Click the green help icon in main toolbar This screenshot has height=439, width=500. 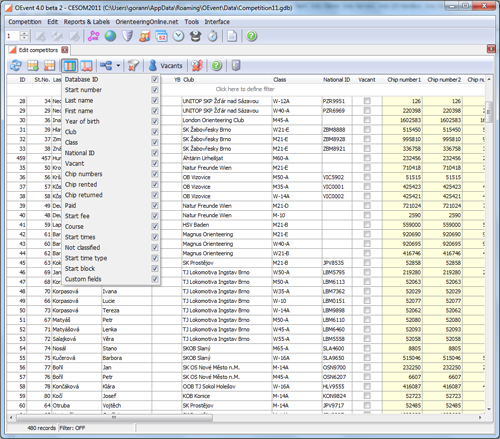coord(252,36)
